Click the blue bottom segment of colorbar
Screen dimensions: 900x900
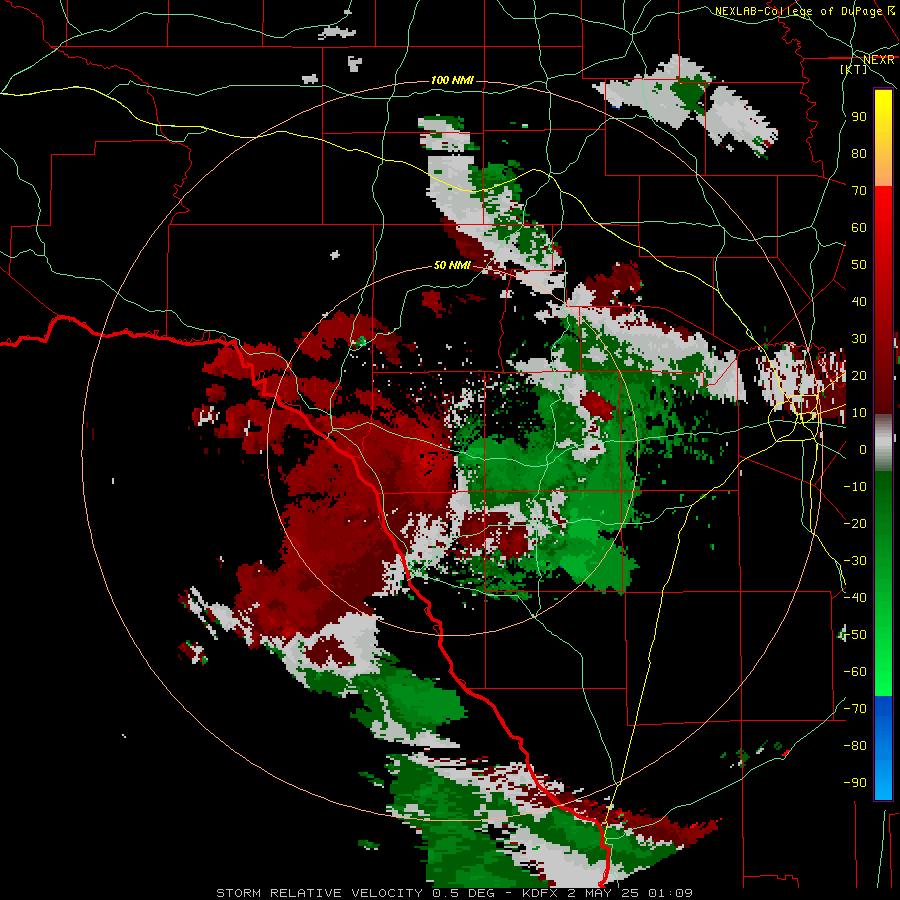click(x=883, y=747)
